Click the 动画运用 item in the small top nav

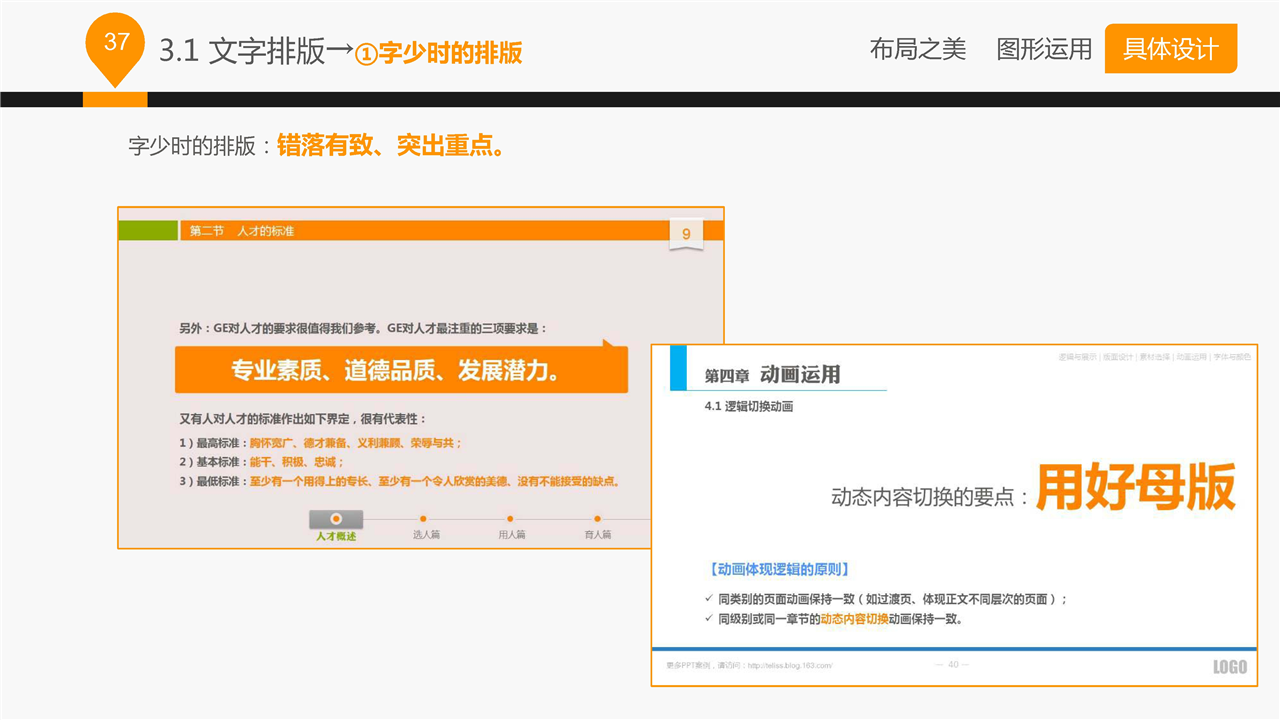click(x=1190, y=357)
